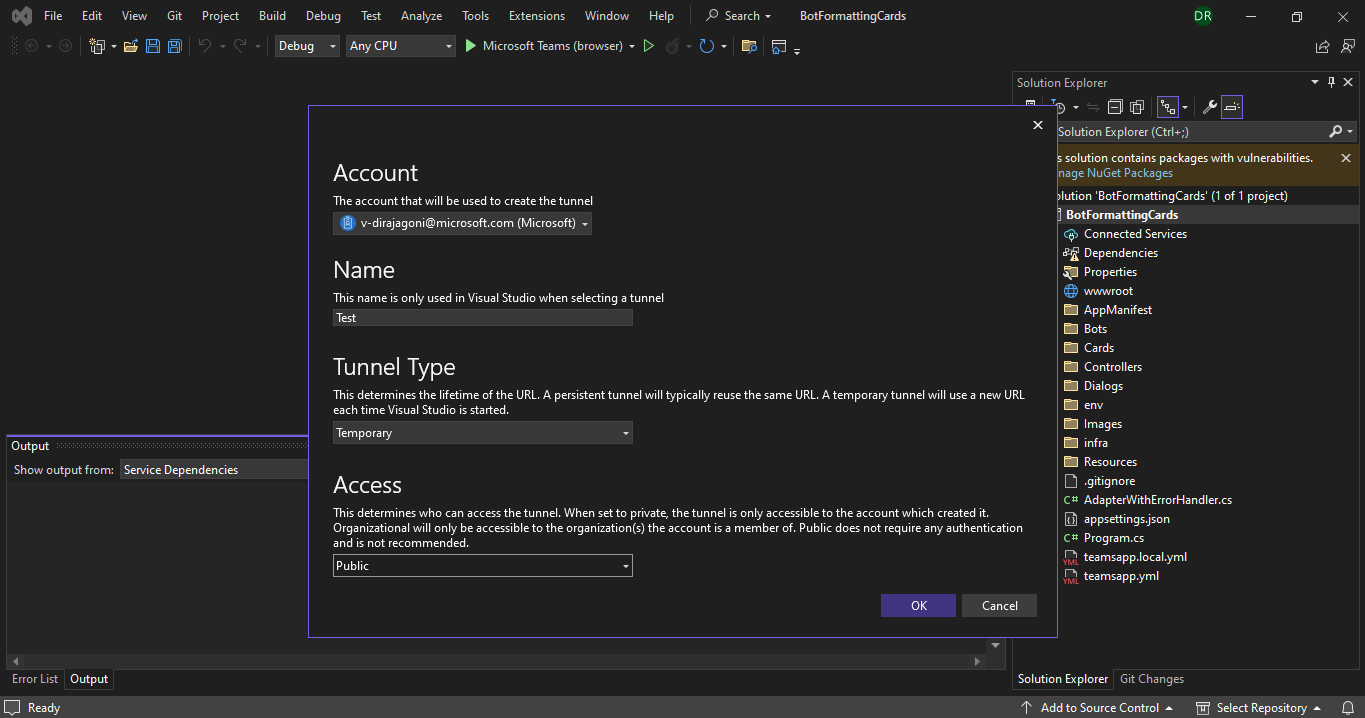The width and height of the screenshot is (1365, 718).
Task: Select Program.cs in Solution Explorer
Action: coord(1113,538)
